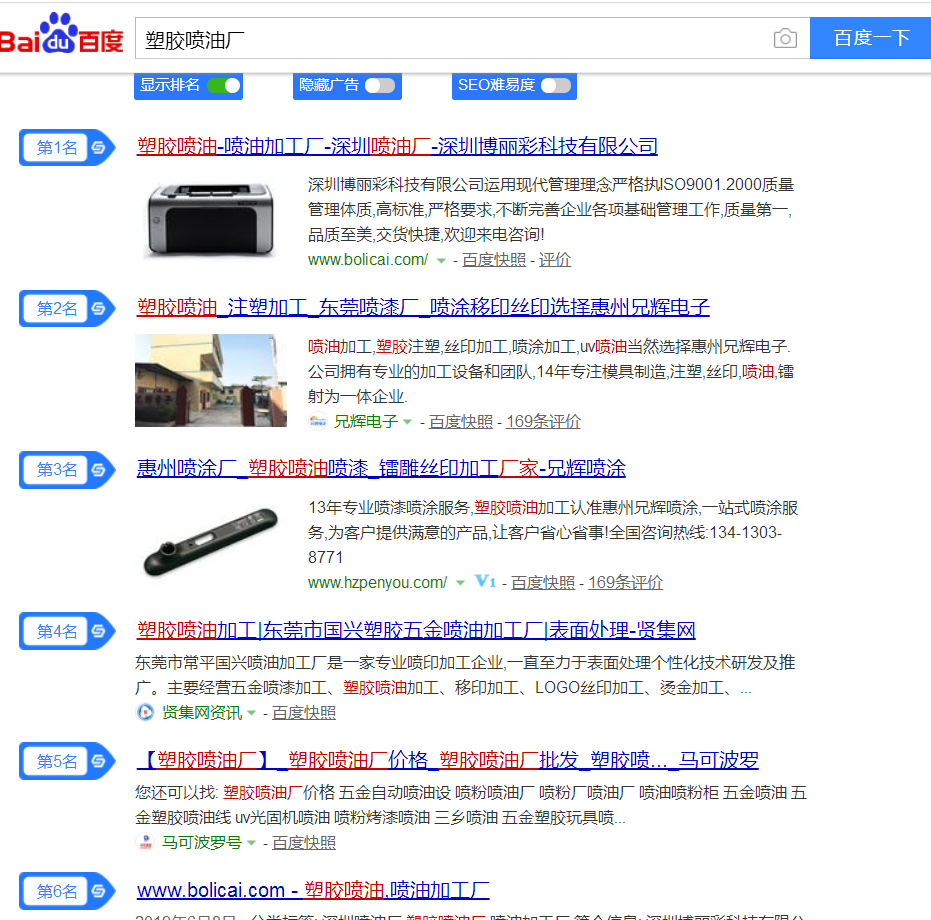Click the 百度一下 search button

coord(870,38)
